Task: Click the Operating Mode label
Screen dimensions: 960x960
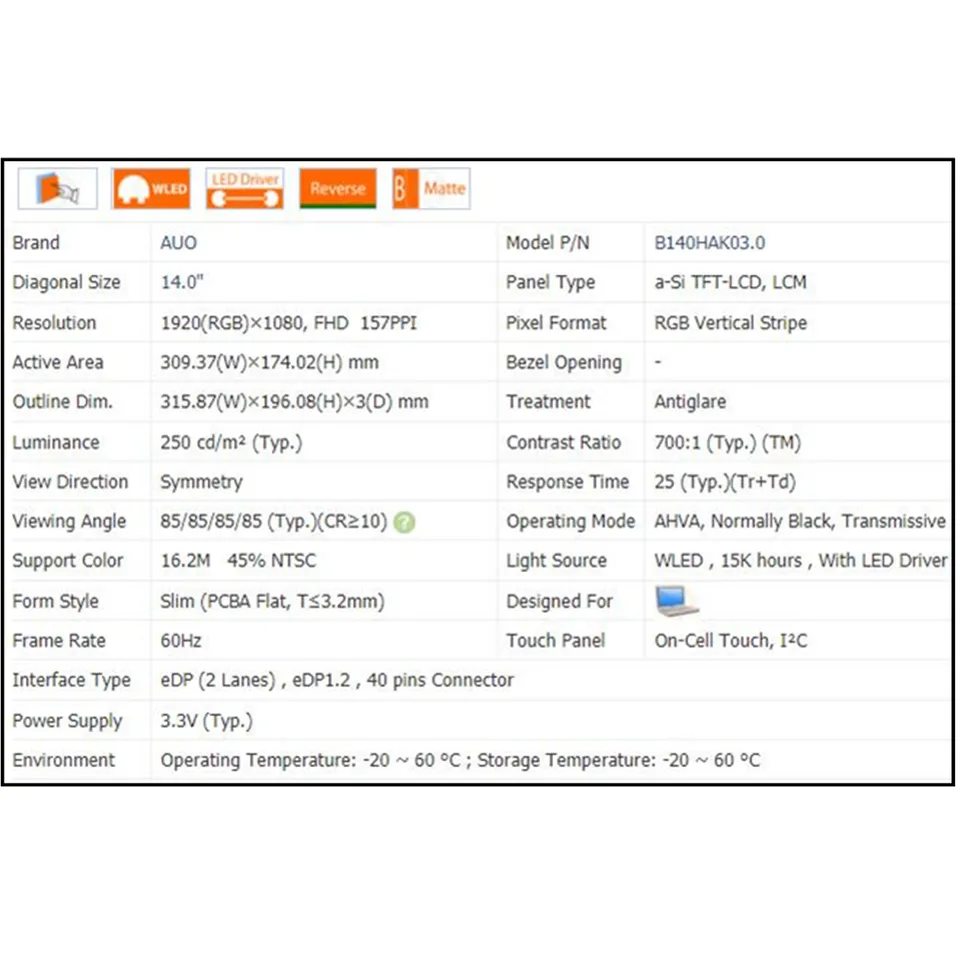Action: click(x=571, y=522)
